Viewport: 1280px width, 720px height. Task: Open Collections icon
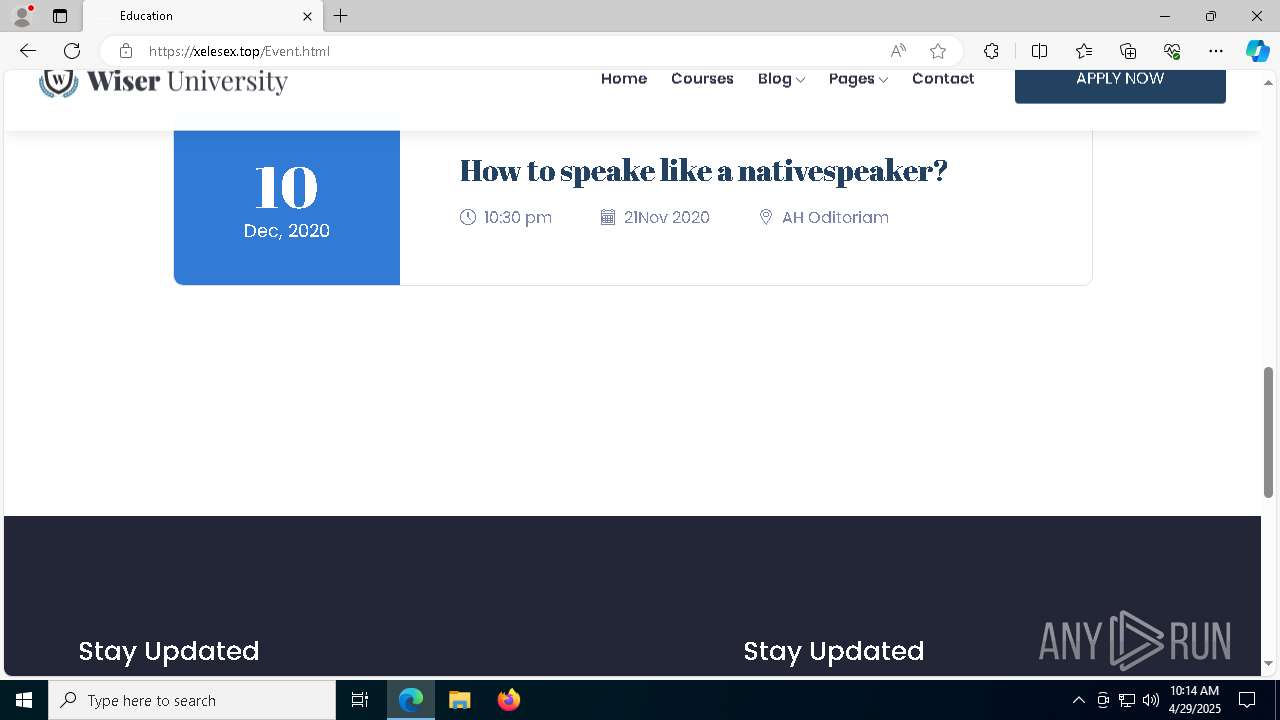point(1128,51)
